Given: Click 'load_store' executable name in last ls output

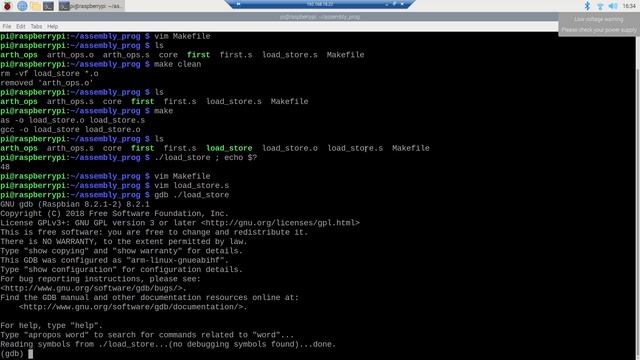Looking at the screenshot, I should [229, 148].
